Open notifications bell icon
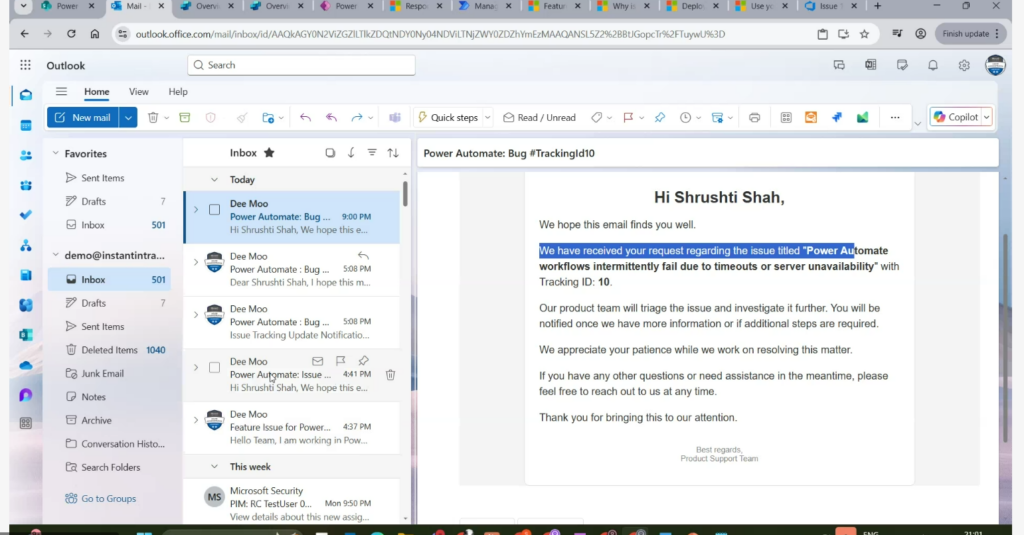This screenshot has height=535, width=1024. 933,65
